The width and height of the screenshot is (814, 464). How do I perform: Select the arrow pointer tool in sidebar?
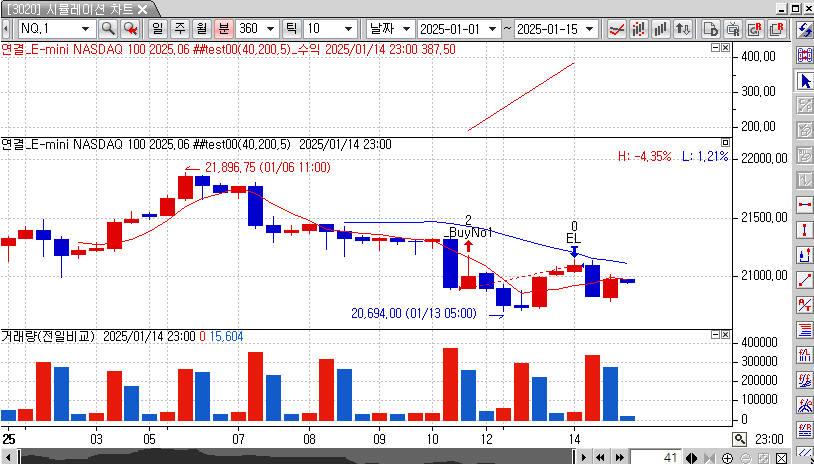point(803,80)
